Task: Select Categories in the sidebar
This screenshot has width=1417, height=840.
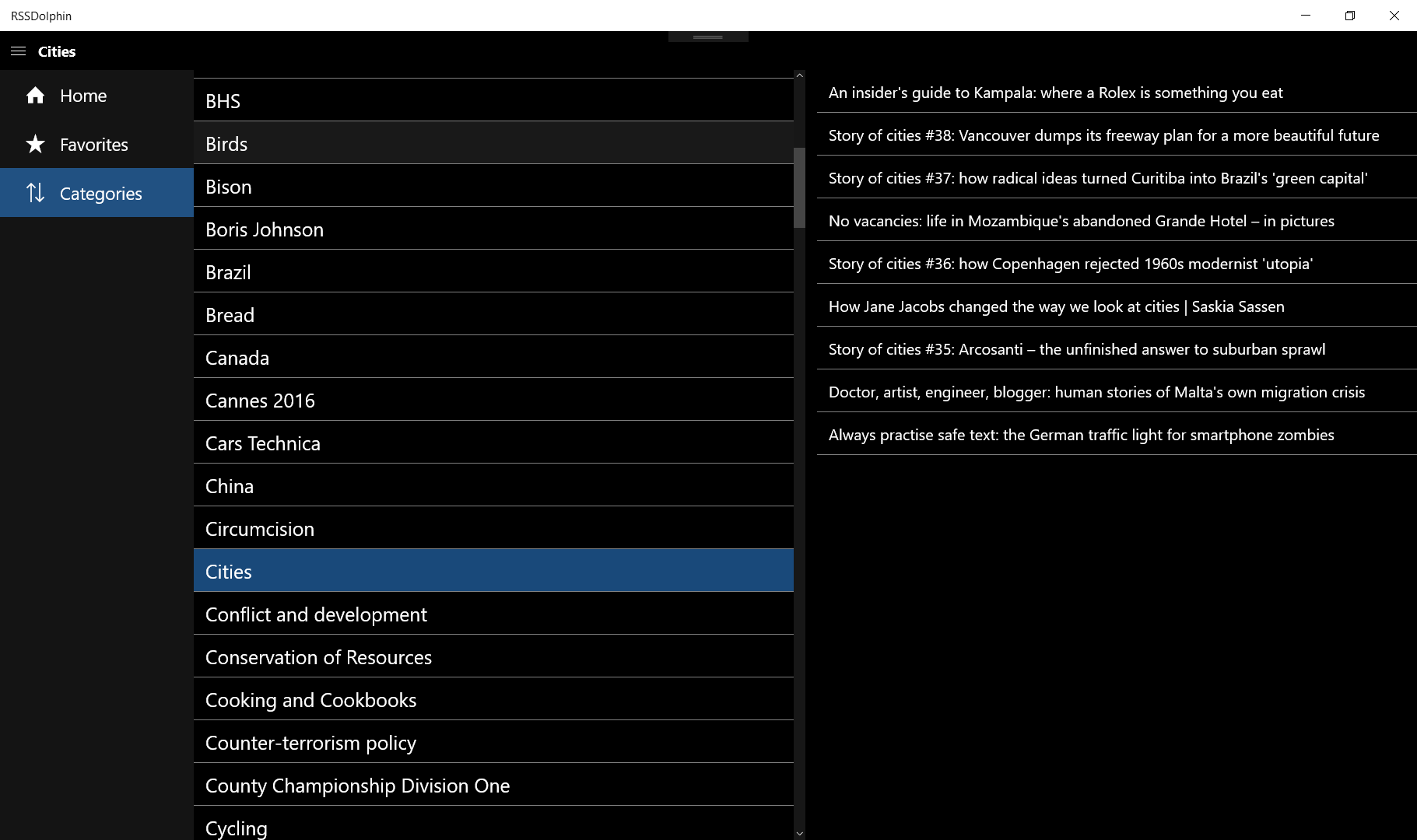Action: click(x=96, y=193)
